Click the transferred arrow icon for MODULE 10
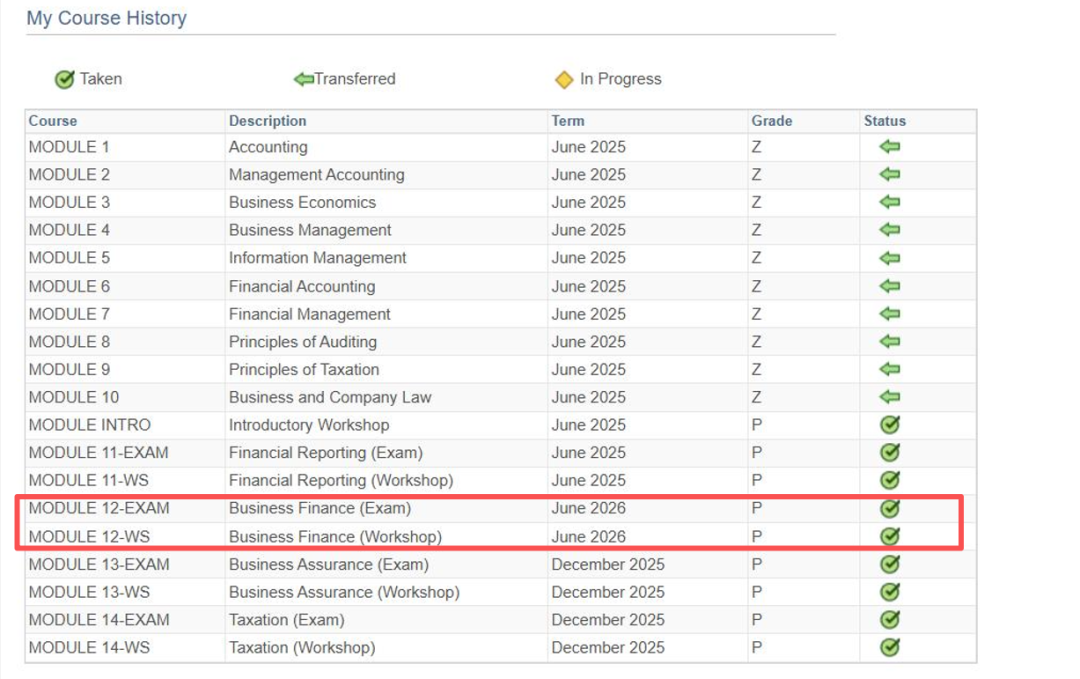Screen dimensions: 1080x679 (890, 397)
